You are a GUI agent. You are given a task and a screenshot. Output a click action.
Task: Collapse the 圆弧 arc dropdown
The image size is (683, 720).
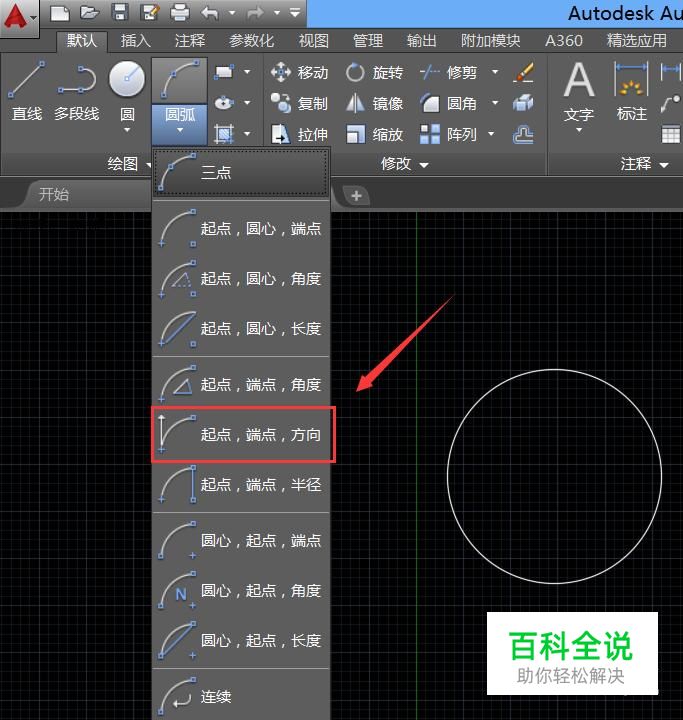tap(180, 124)
